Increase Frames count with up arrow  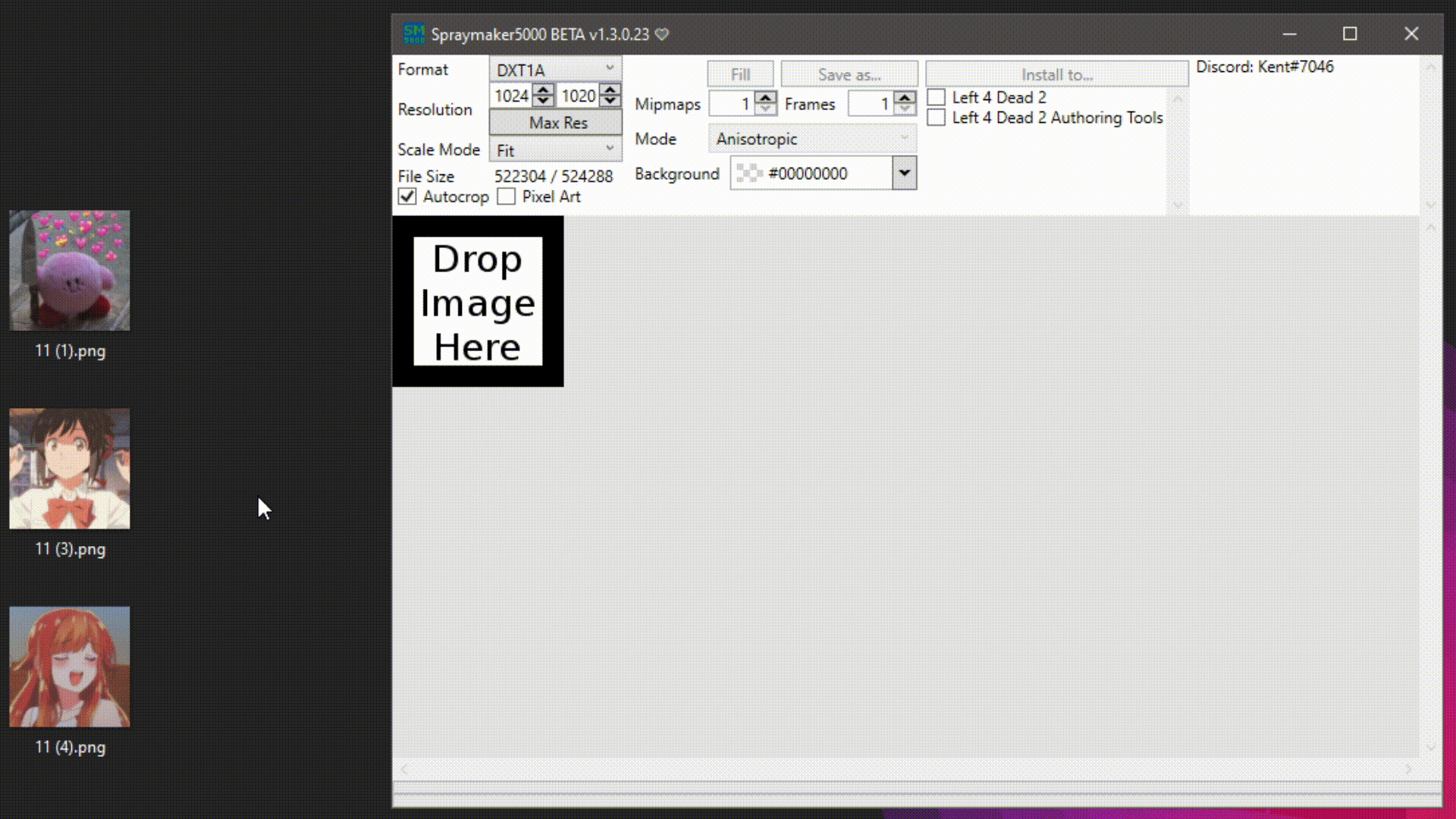[905, 98]
